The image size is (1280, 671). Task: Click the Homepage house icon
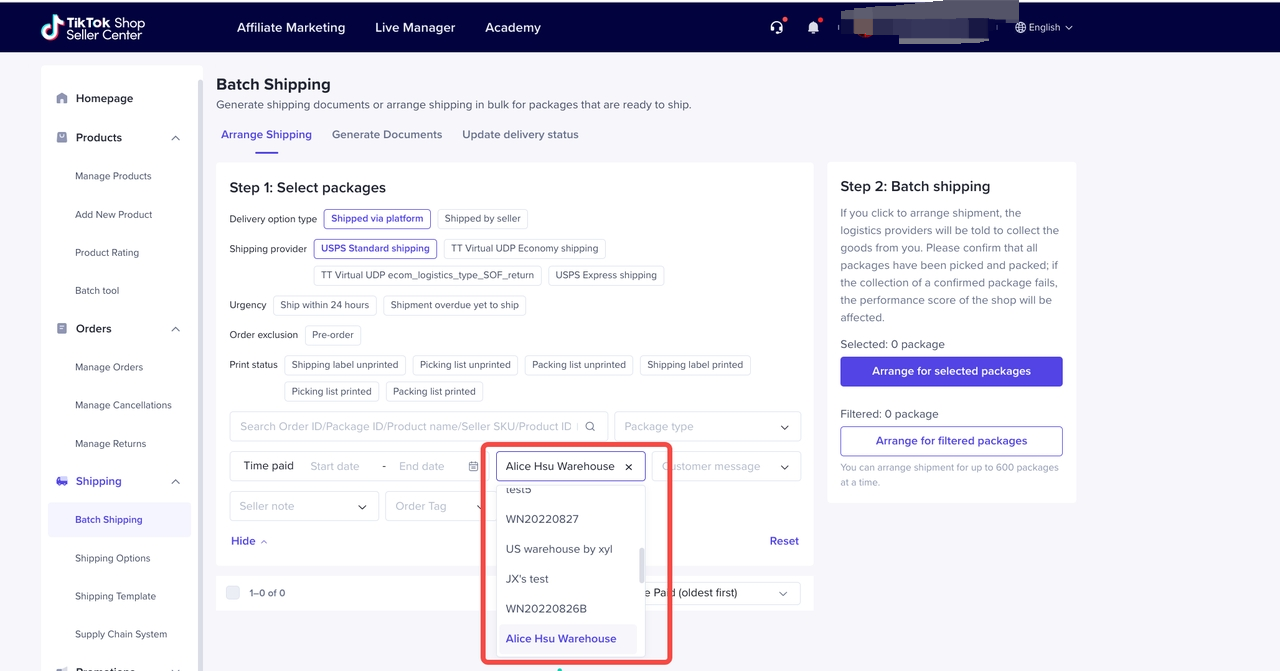pos(62,98)
